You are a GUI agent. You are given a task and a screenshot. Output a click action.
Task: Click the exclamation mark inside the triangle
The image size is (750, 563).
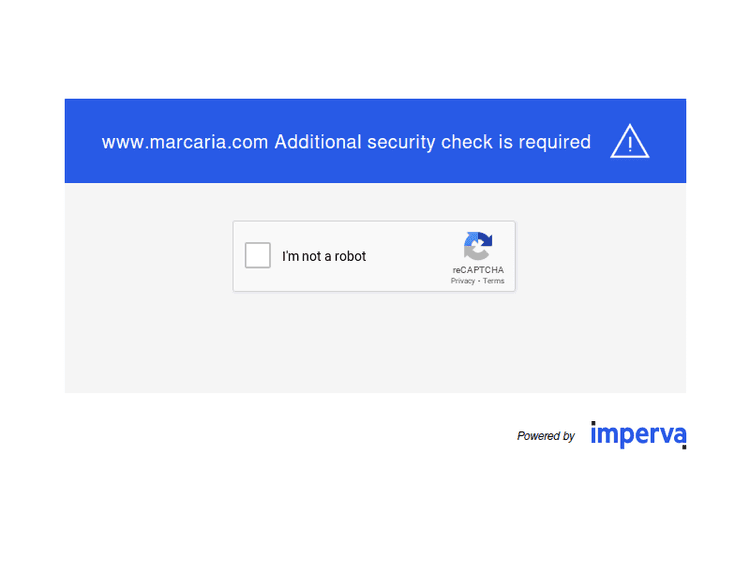tap(629, 145)
